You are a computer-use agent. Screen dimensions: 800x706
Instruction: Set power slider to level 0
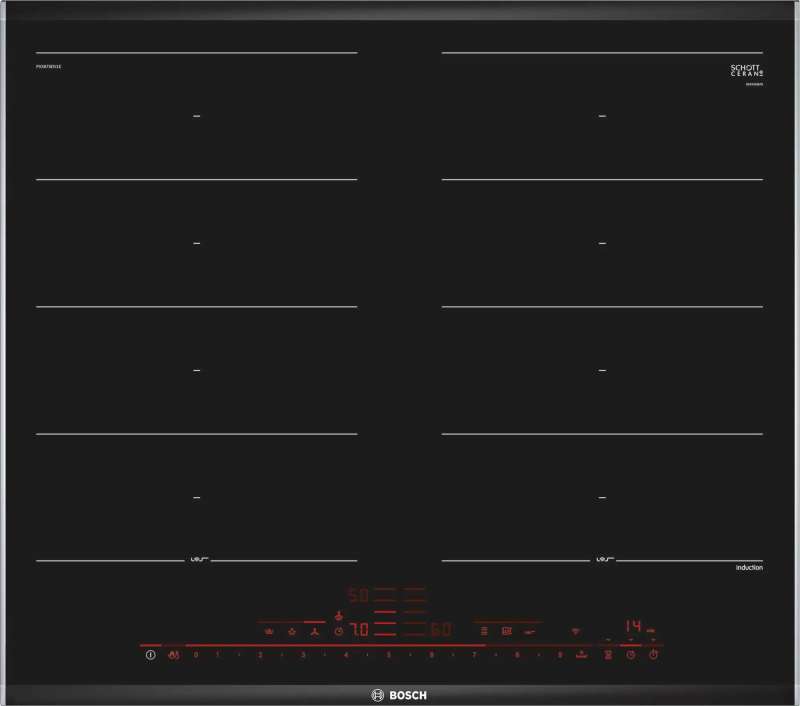pyautogui.click(x=196, y=655)
